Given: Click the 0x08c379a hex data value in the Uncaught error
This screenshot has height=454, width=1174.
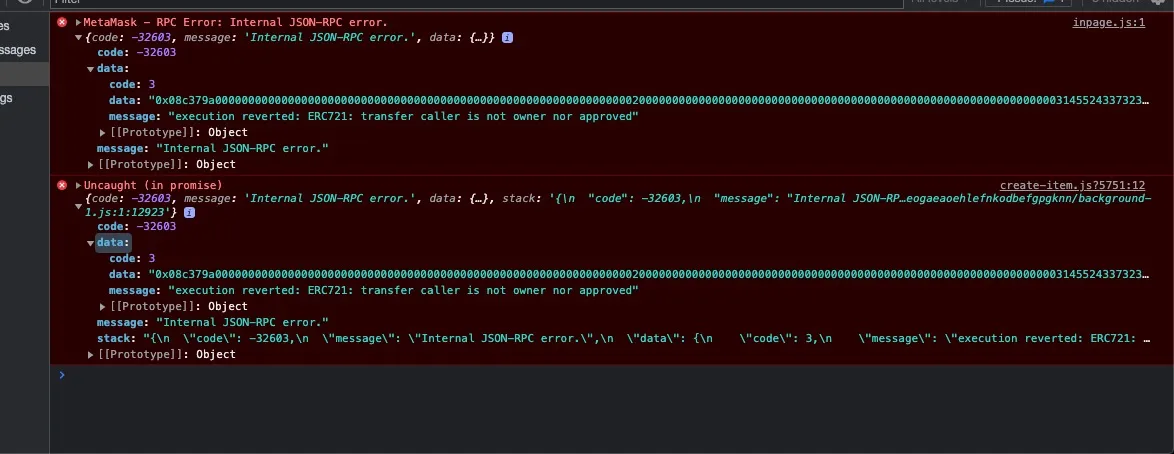Looking at the screenshot, I should click(x=648, y=274).
